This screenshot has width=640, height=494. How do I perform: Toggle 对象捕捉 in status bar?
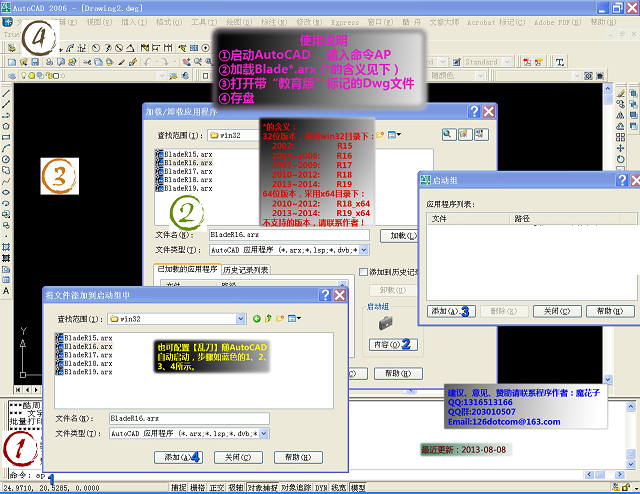(263, 488)
